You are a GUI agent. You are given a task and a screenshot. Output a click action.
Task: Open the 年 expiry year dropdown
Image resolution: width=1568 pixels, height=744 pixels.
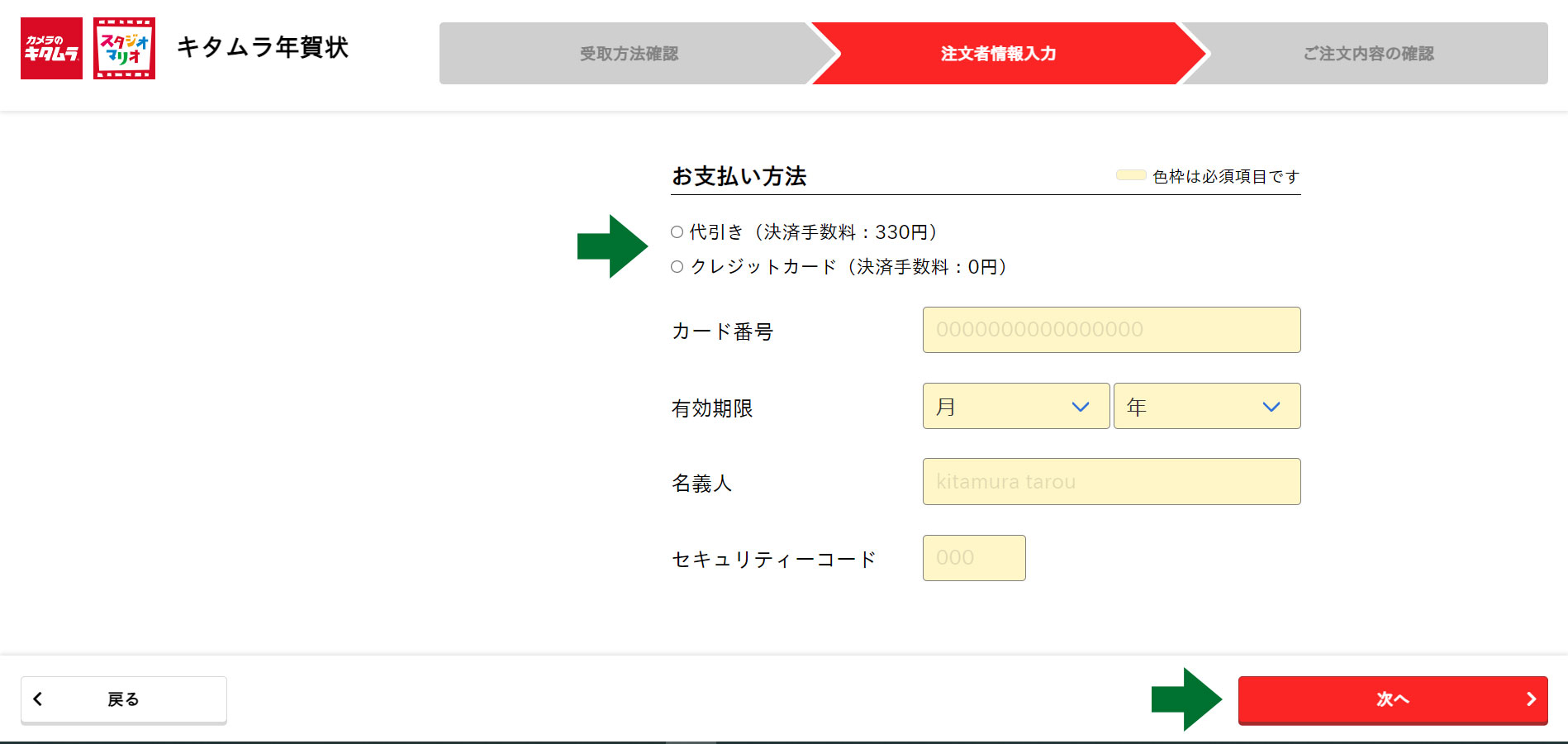pos(1207,406)
